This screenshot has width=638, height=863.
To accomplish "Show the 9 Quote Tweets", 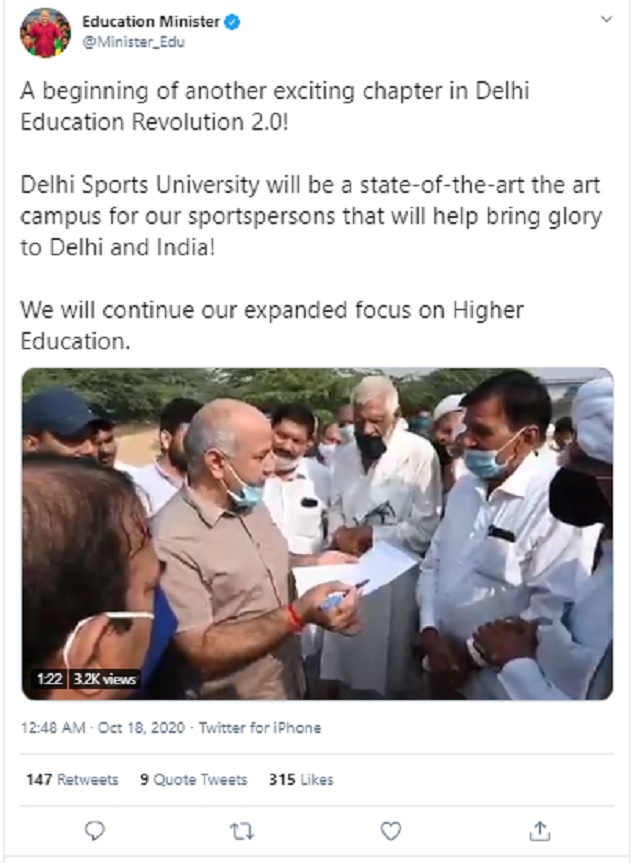I will [x=193, y=779].
